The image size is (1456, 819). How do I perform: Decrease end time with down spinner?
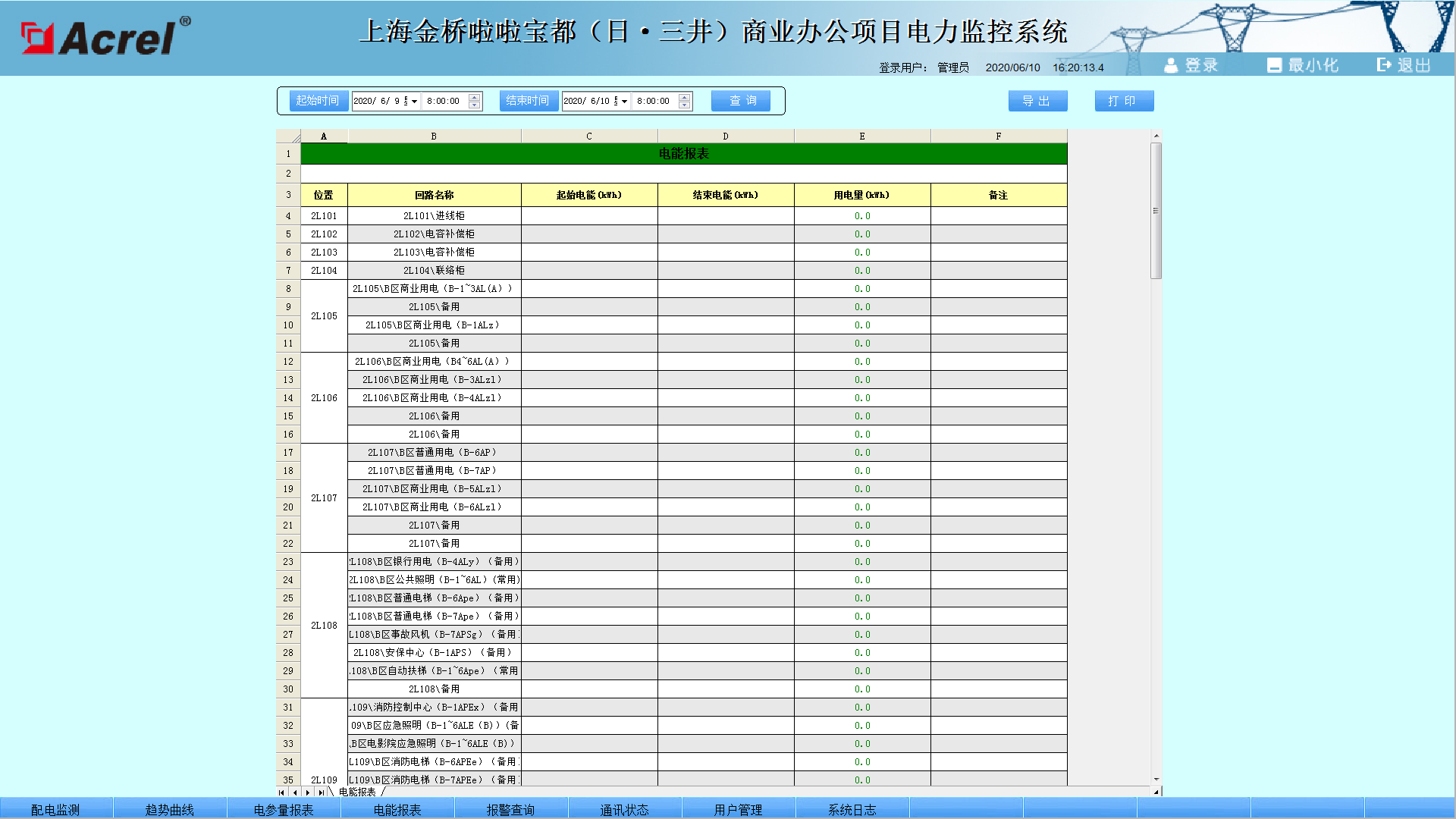[x=685, y=105]
